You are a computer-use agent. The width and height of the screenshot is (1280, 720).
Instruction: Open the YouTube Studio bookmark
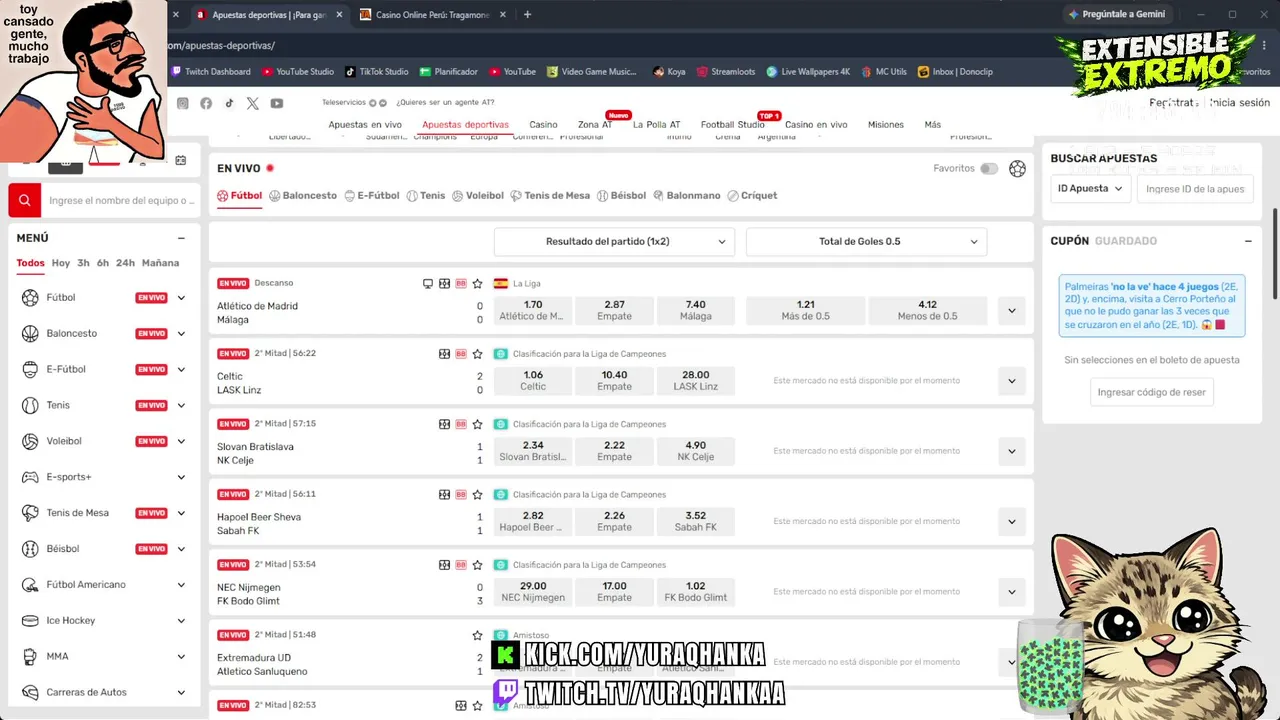298,72
